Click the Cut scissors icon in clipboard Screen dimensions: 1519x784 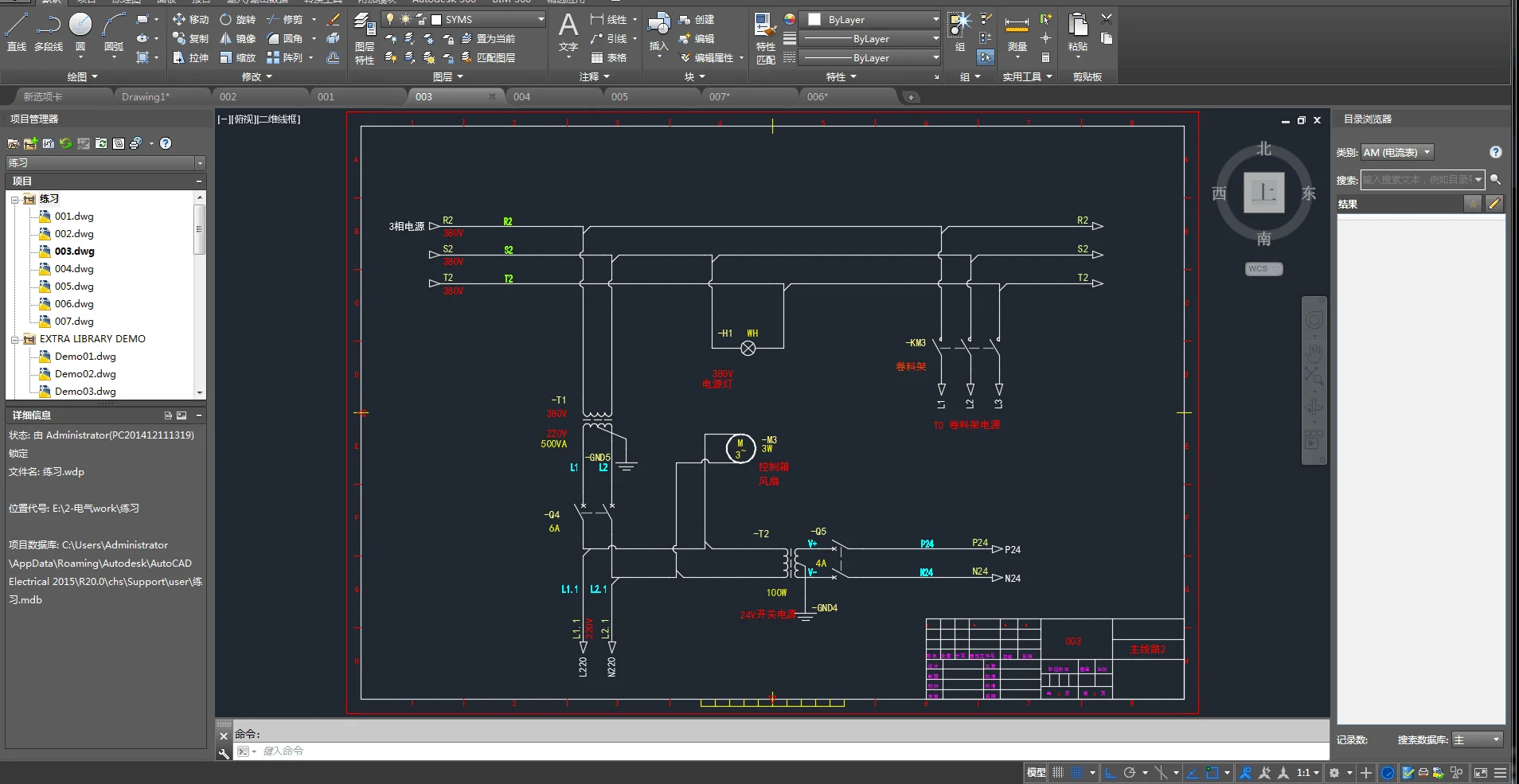point(1107,18)
